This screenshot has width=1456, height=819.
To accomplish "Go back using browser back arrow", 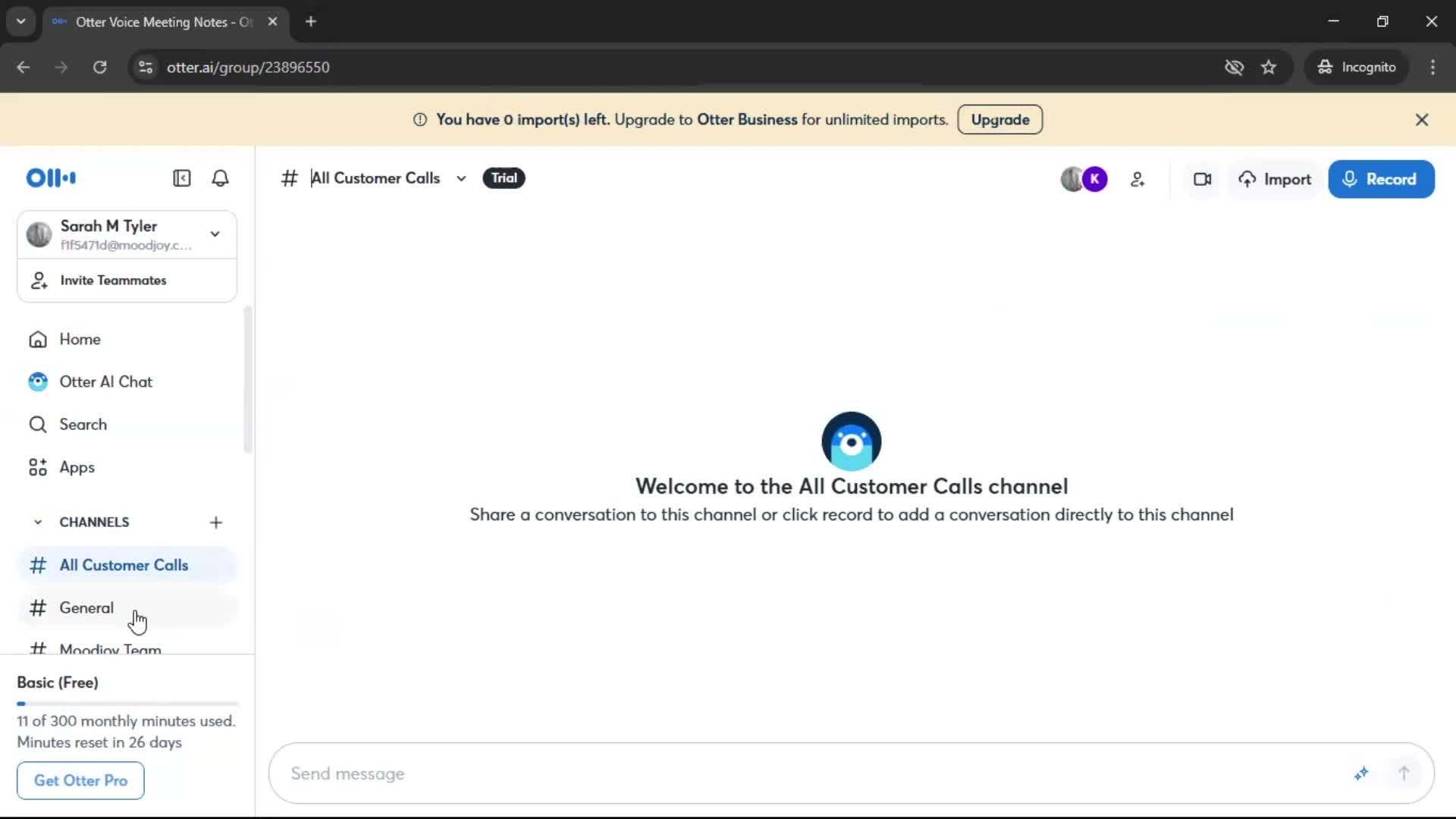I will (24, 67).
